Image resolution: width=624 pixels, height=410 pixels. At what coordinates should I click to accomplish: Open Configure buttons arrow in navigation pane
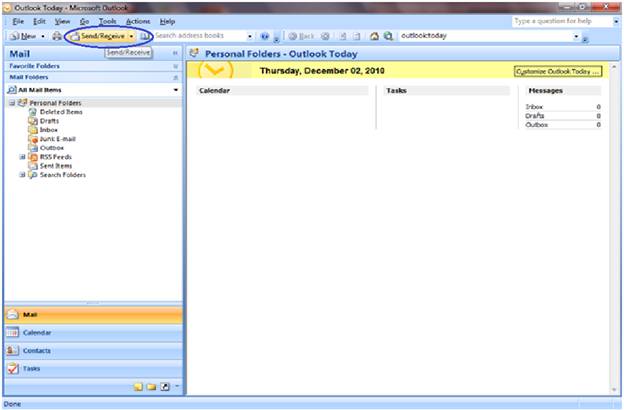[177, 386]
